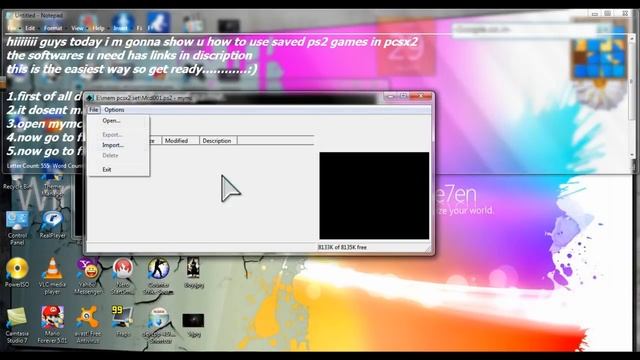Open the Options menu in mymc

[x=114, y=110]
